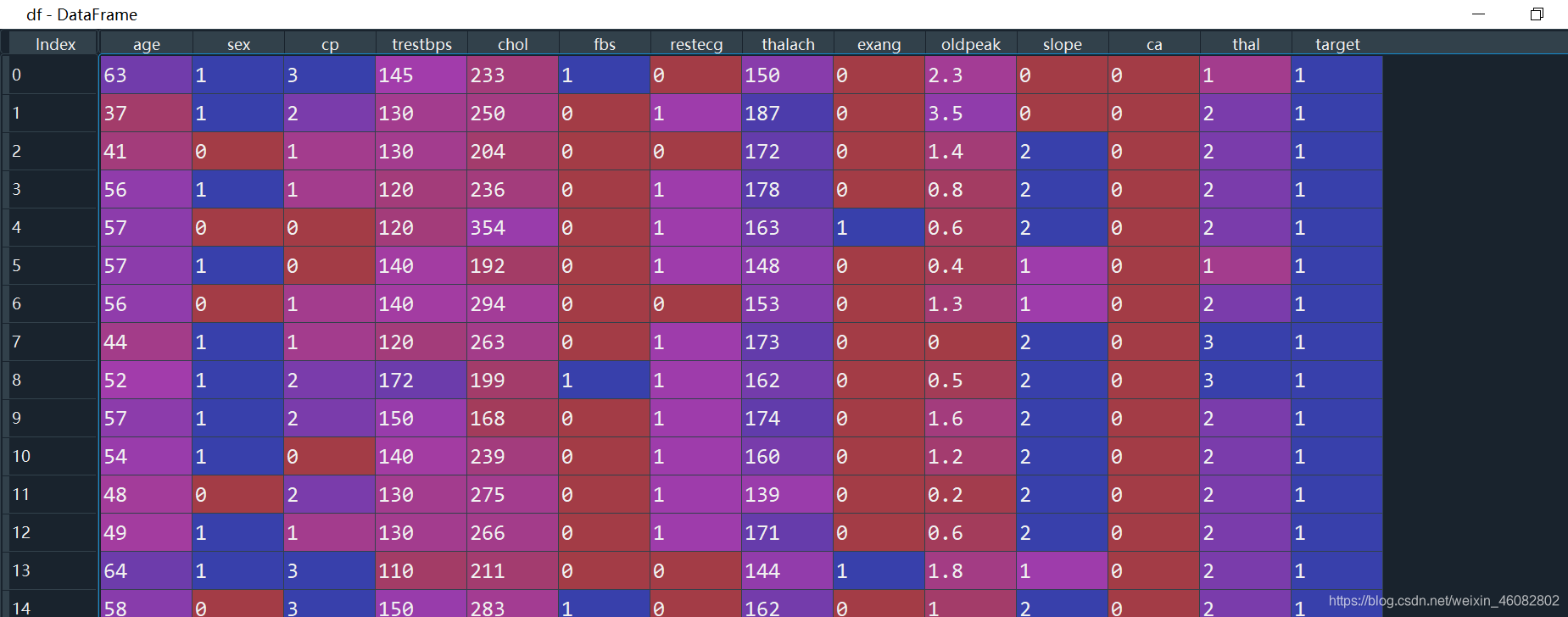Select the ca column header

[x=1154, y=44]
